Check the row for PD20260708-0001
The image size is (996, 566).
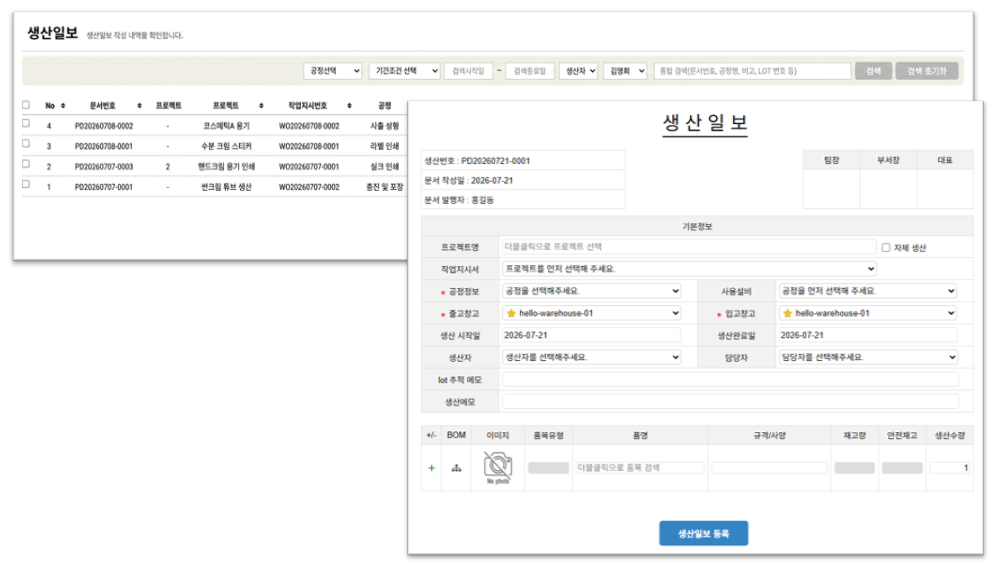(26, 144)
